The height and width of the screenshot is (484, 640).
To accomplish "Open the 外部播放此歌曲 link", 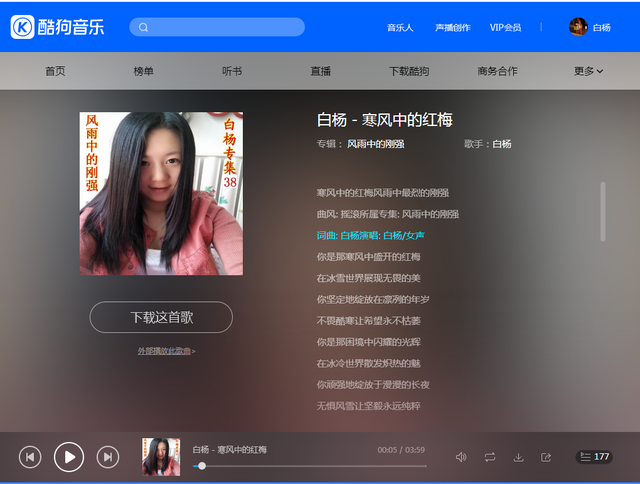I will coord(166,351).
